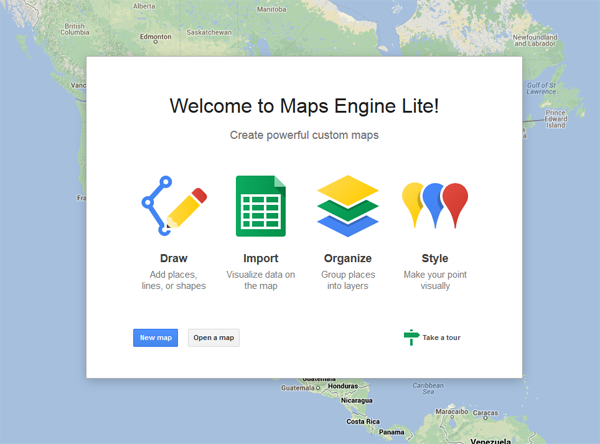600x444 pixels.
Task: Click Manitoba label on the map
Action: [x=271, y=9]
